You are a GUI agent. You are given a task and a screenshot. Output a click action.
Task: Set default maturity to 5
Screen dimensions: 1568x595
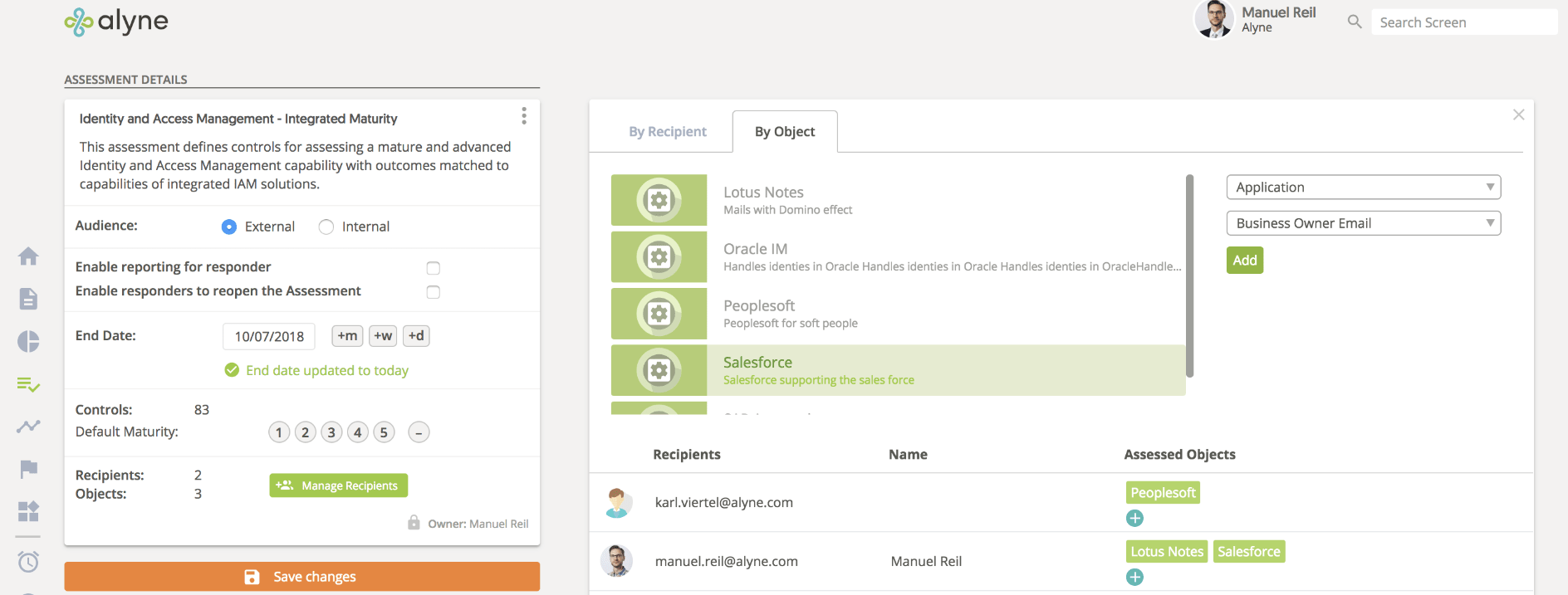coord(384,432)
